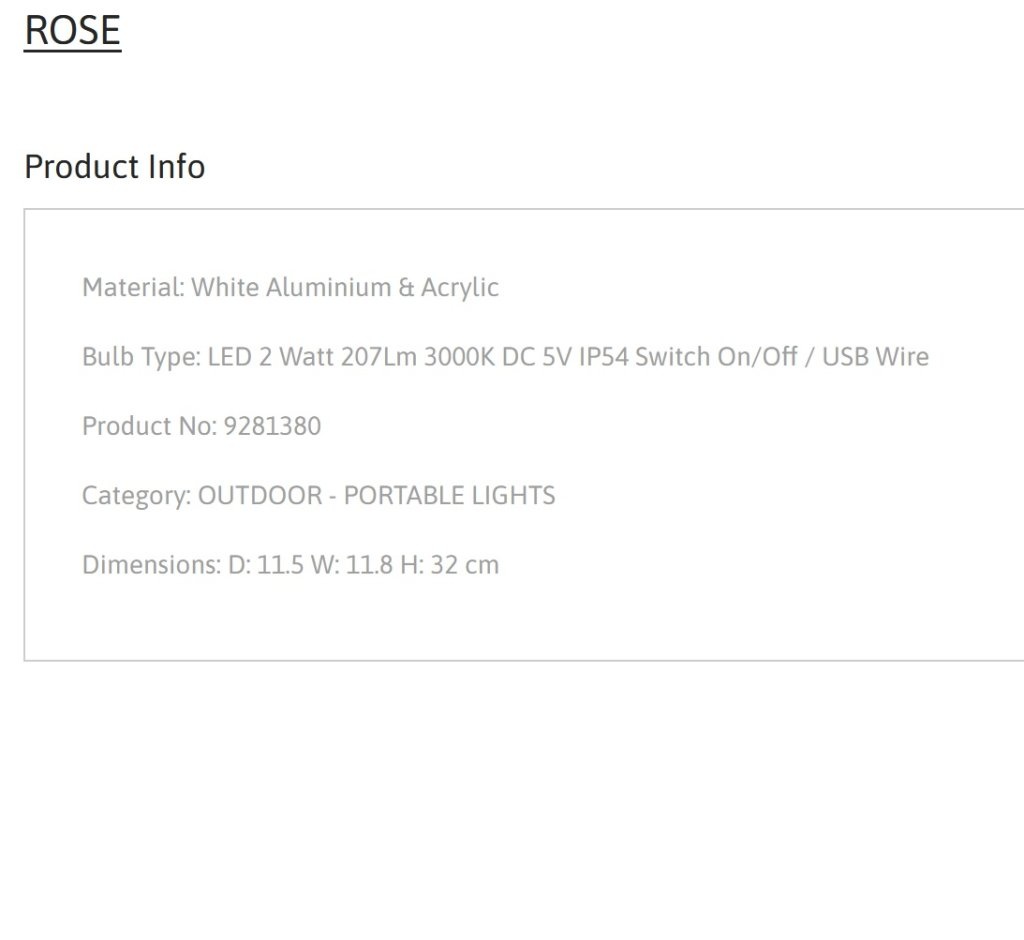Select the Dimensions label
This screenshot has height=940, width=1024.
(152, 565)
